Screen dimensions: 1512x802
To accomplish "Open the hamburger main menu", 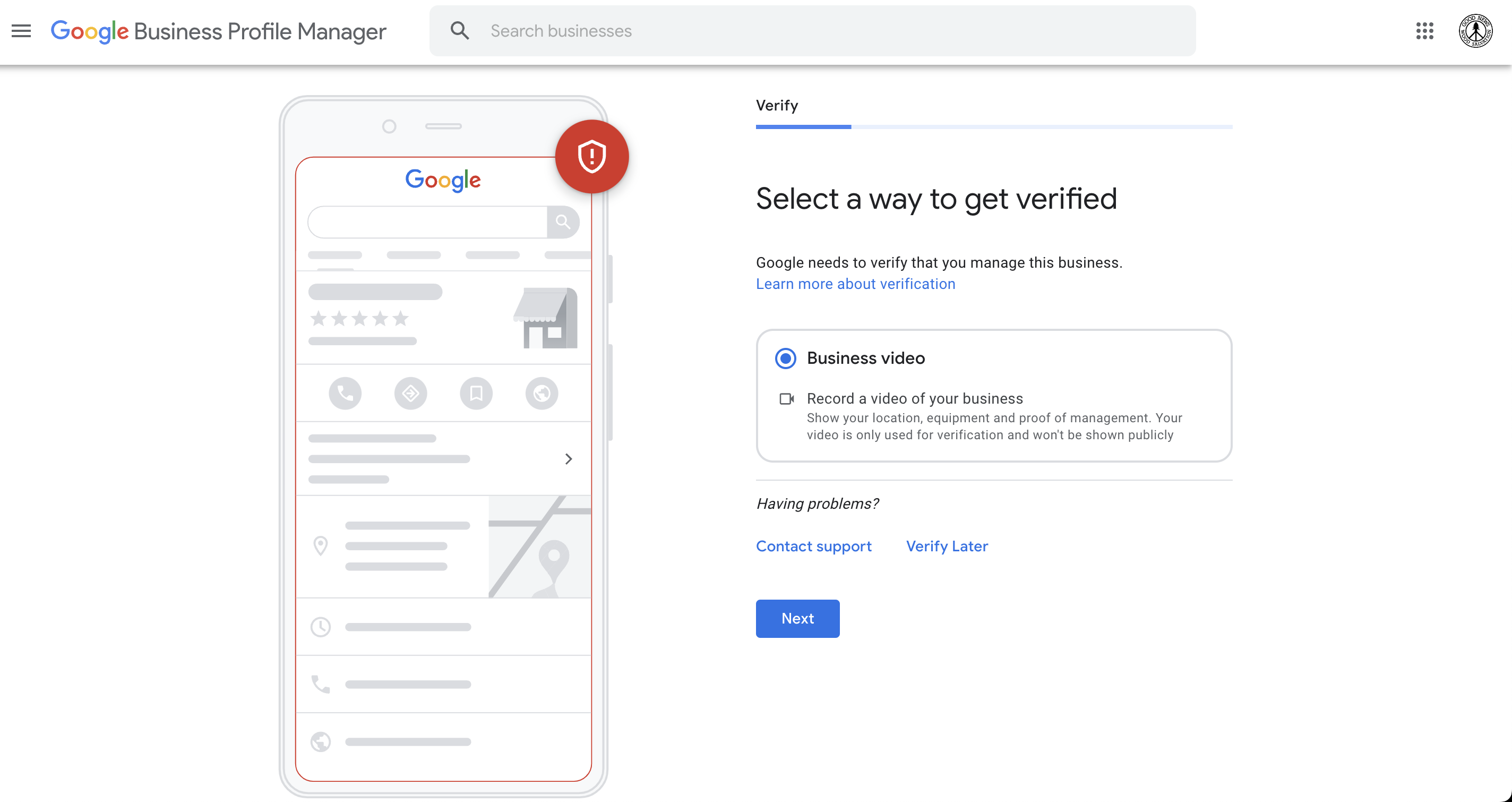I will click(21, 30).
